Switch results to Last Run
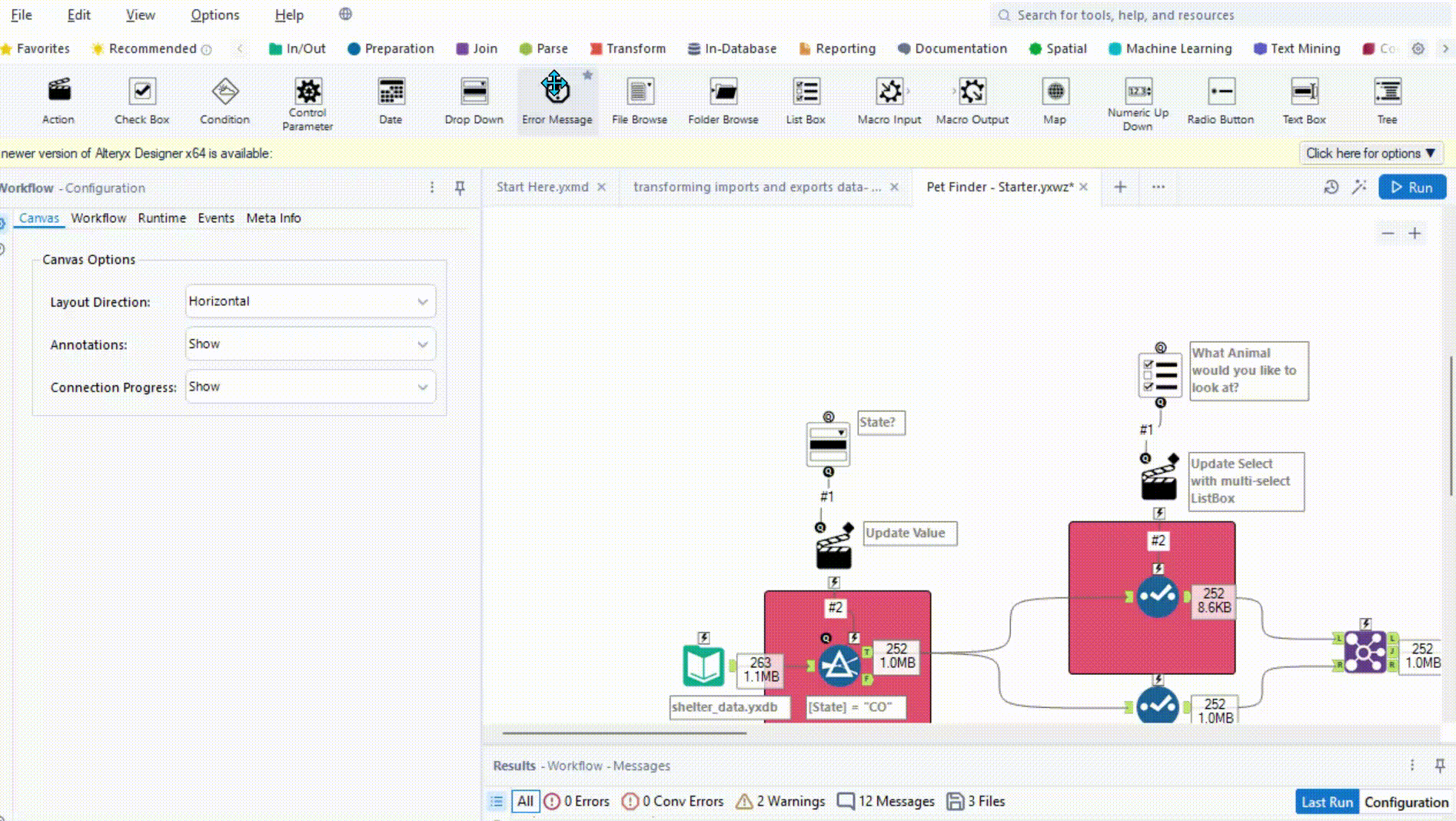Viewport: 1456px width, 821px height. 1327,803
